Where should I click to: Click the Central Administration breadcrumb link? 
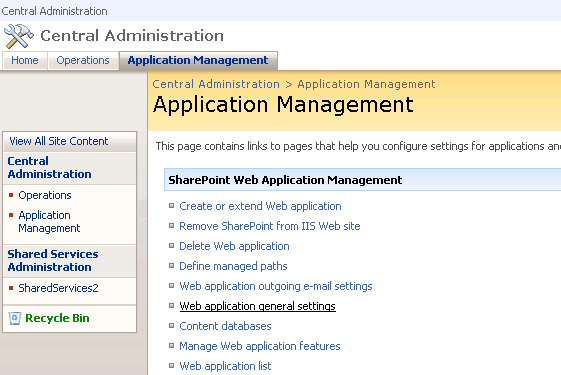pyautogui.click(x=216, y=84)
